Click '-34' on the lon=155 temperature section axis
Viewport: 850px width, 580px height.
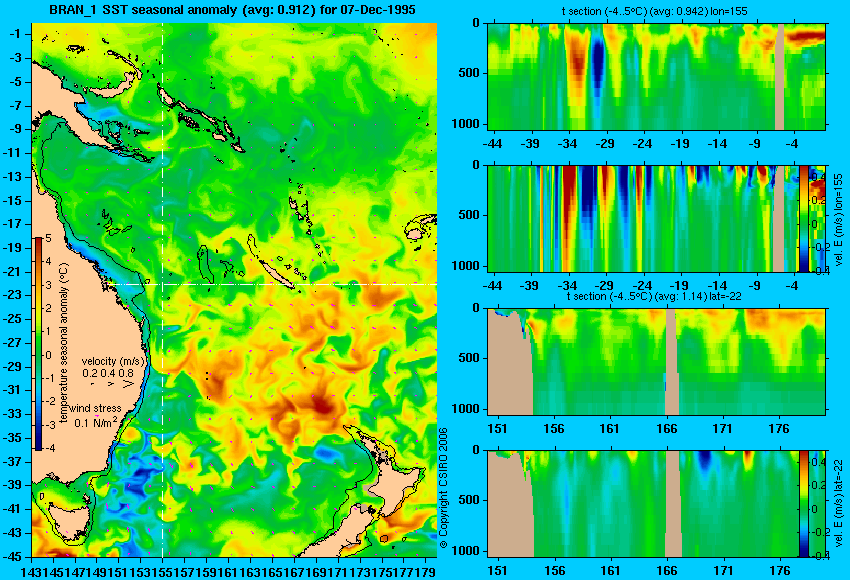568,144
